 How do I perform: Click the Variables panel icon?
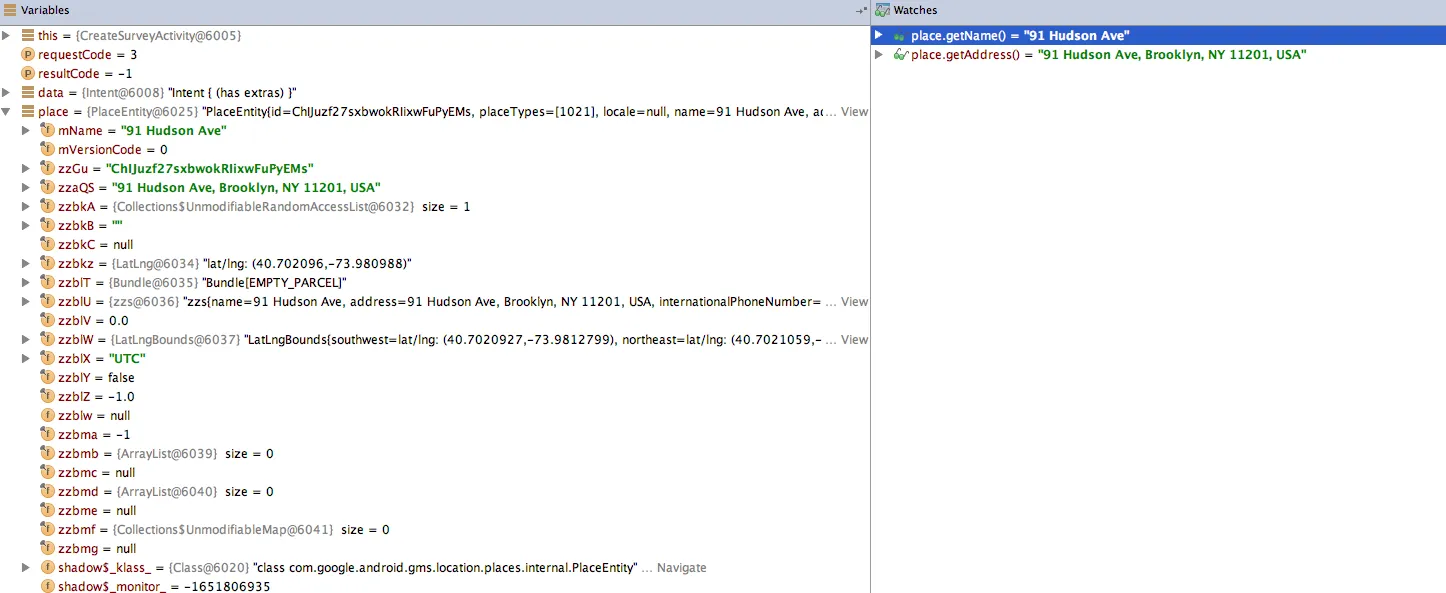point(10,10)
